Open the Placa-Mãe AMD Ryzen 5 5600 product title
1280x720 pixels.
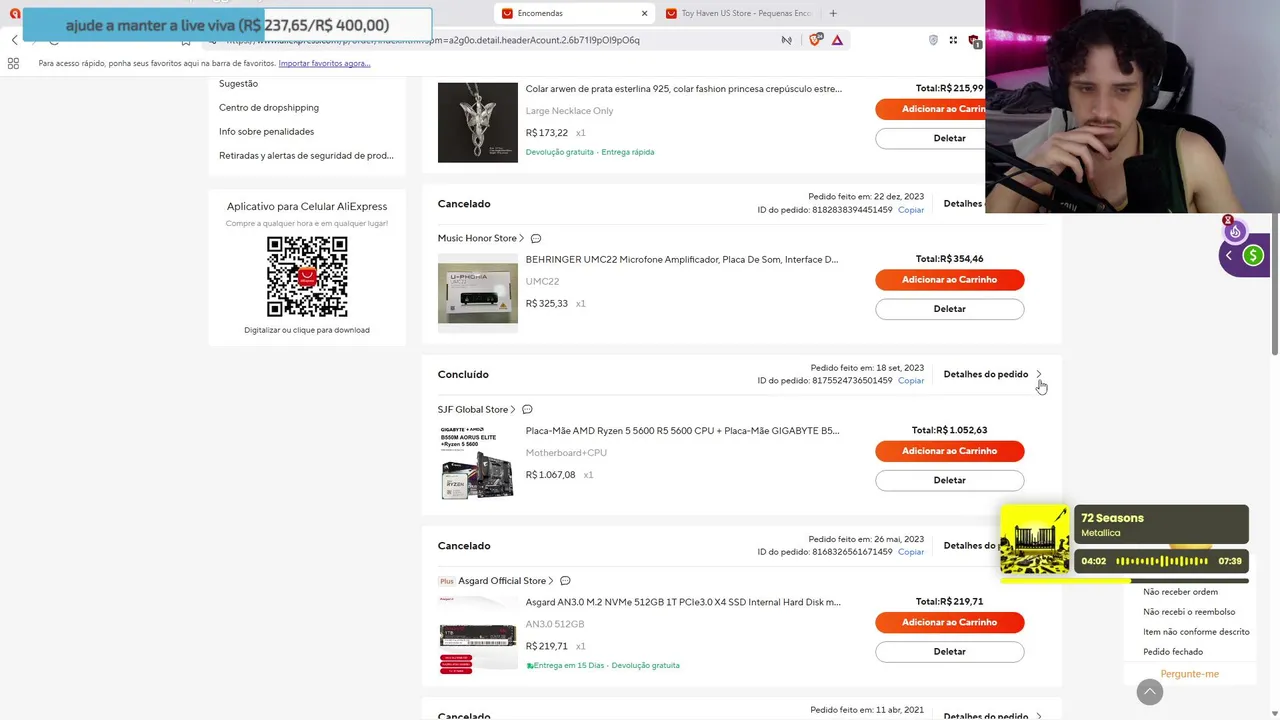[682, 431]
